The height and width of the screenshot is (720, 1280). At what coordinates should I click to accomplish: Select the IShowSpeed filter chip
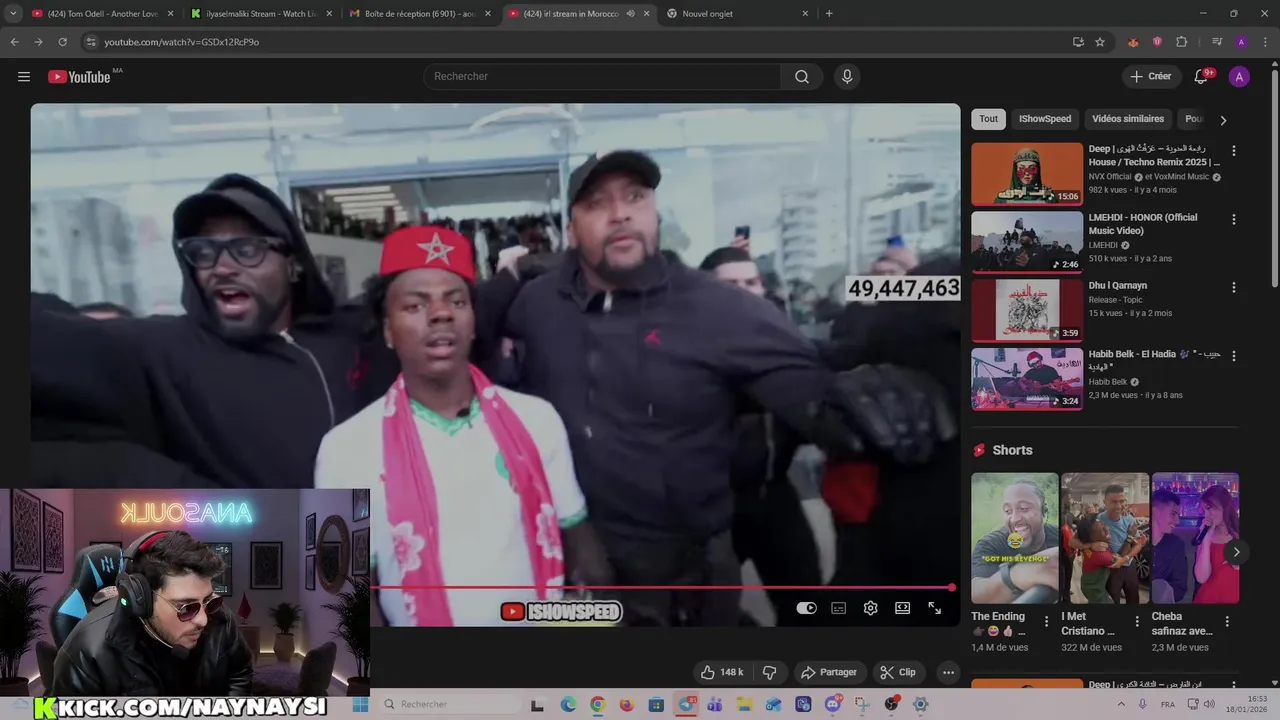(1044, 119)
